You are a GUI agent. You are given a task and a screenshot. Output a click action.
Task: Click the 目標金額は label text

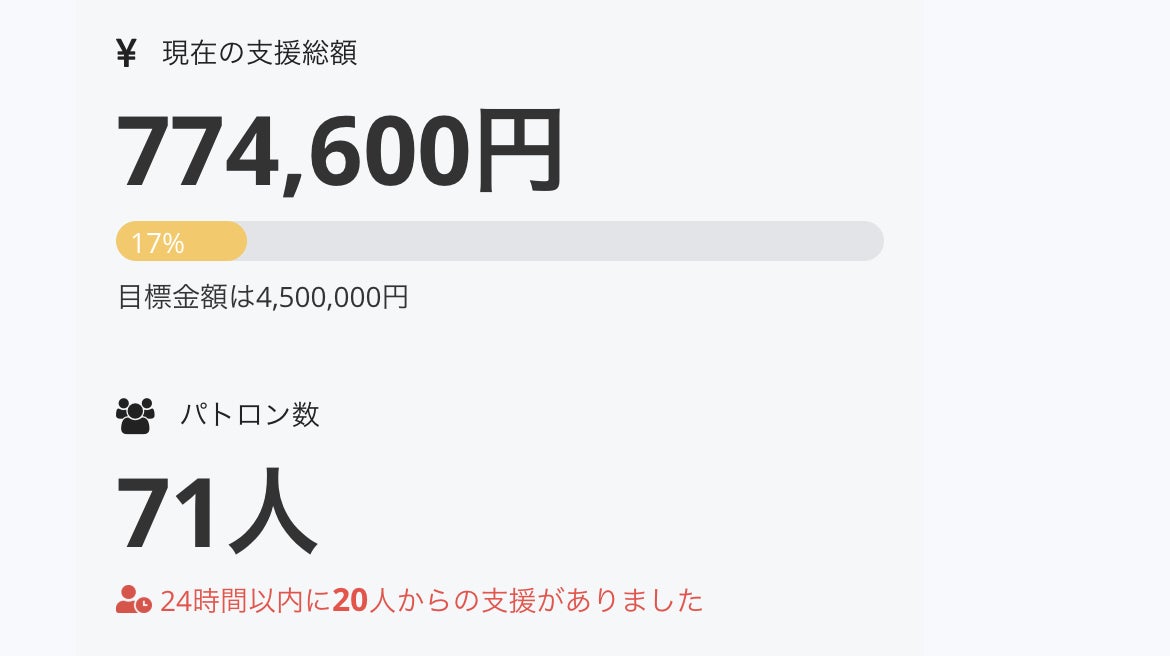pos(186,297)
